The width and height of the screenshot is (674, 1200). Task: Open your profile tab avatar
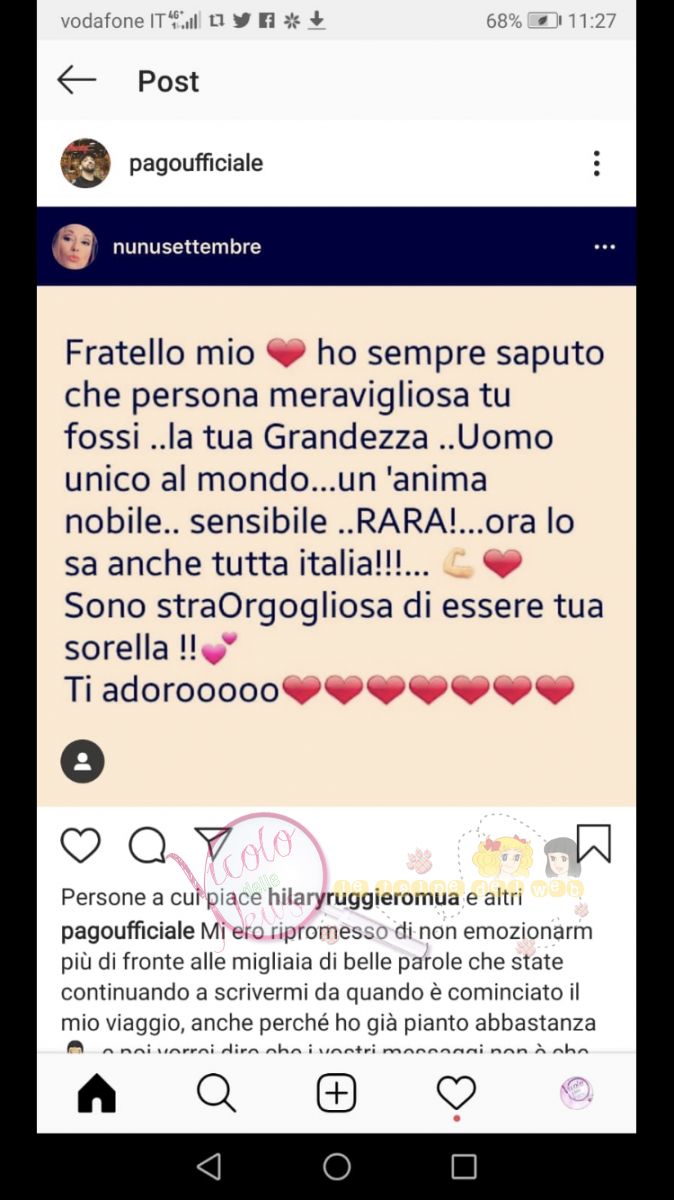576,1093
